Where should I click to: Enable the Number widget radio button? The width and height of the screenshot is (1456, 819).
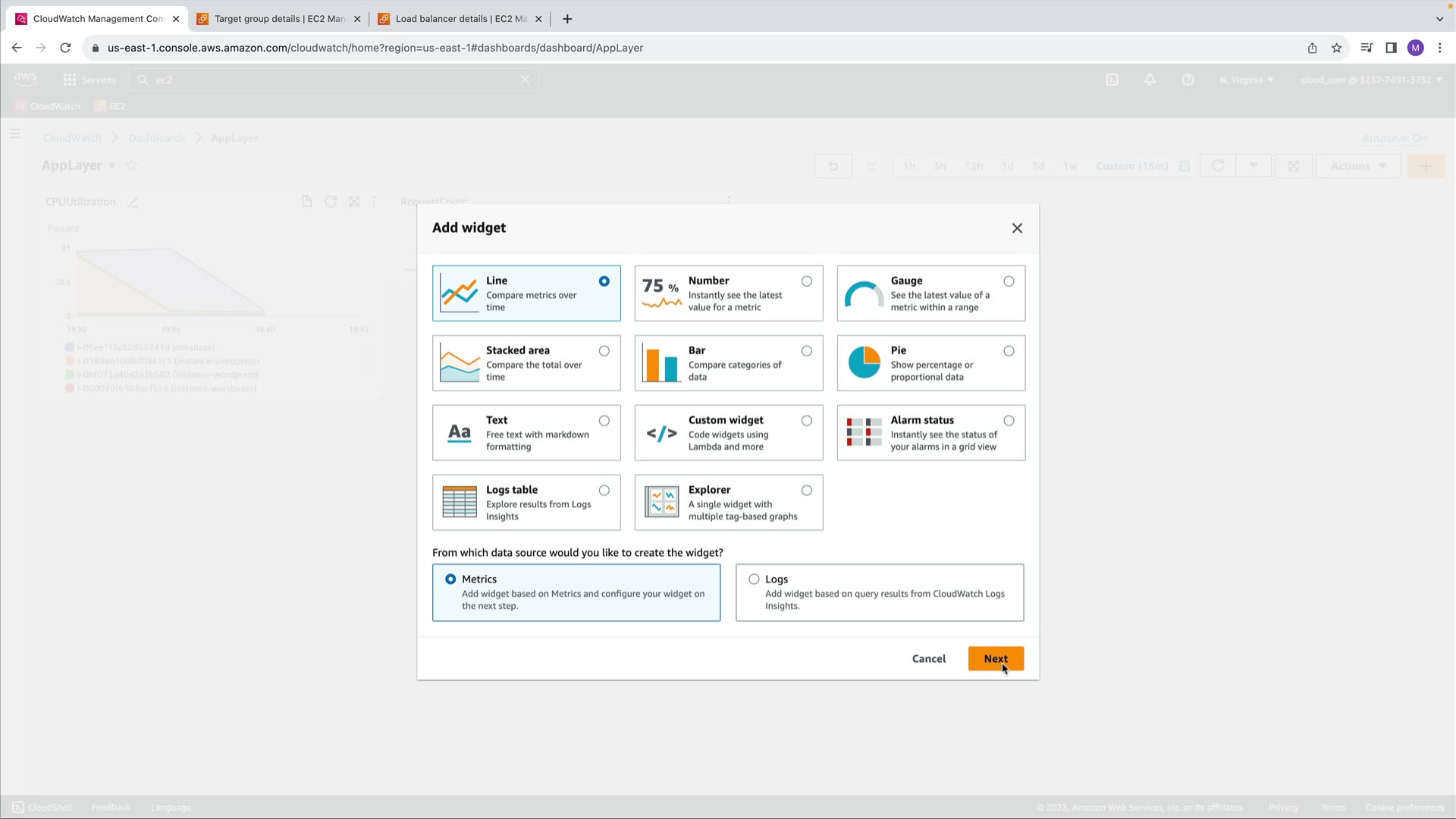pyautogui.click(x=807, y=281)
